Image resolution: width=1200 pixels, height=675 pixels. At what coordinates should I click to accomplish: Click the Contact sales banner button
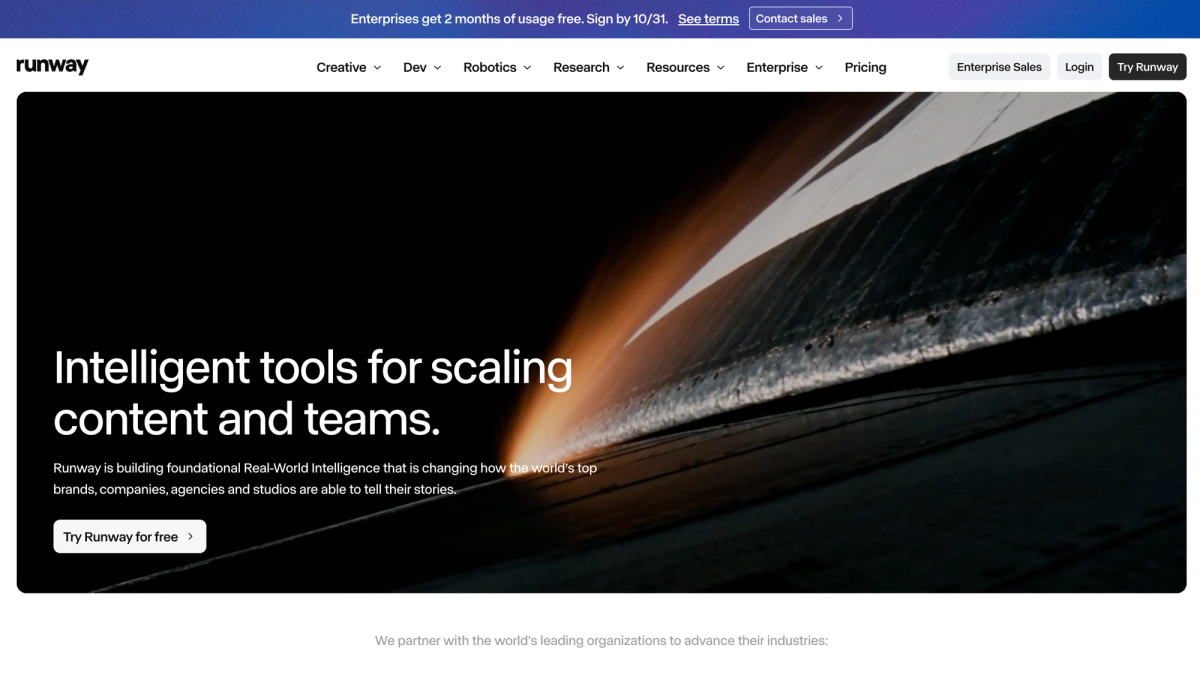click(x=800, y=18)
